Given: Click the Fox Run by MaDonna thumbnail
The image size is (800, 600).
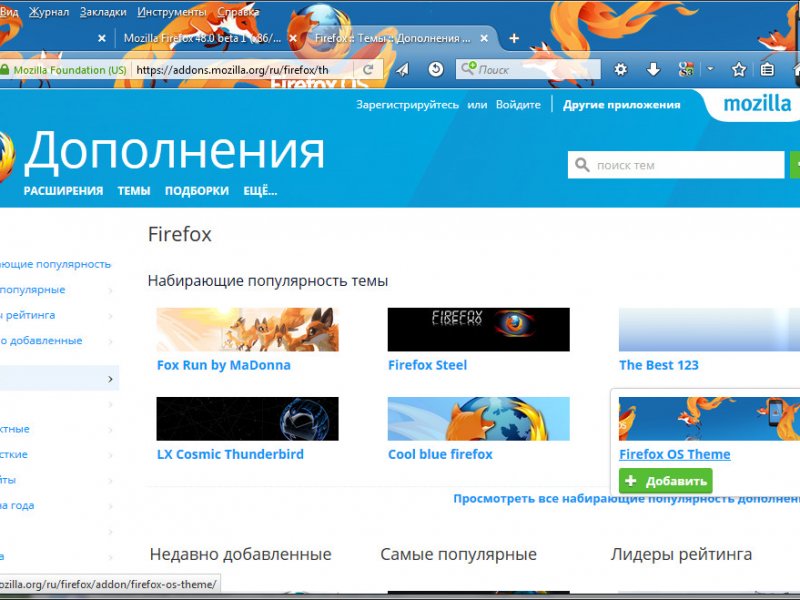Looking at the screenshot, I should point(247,329).
